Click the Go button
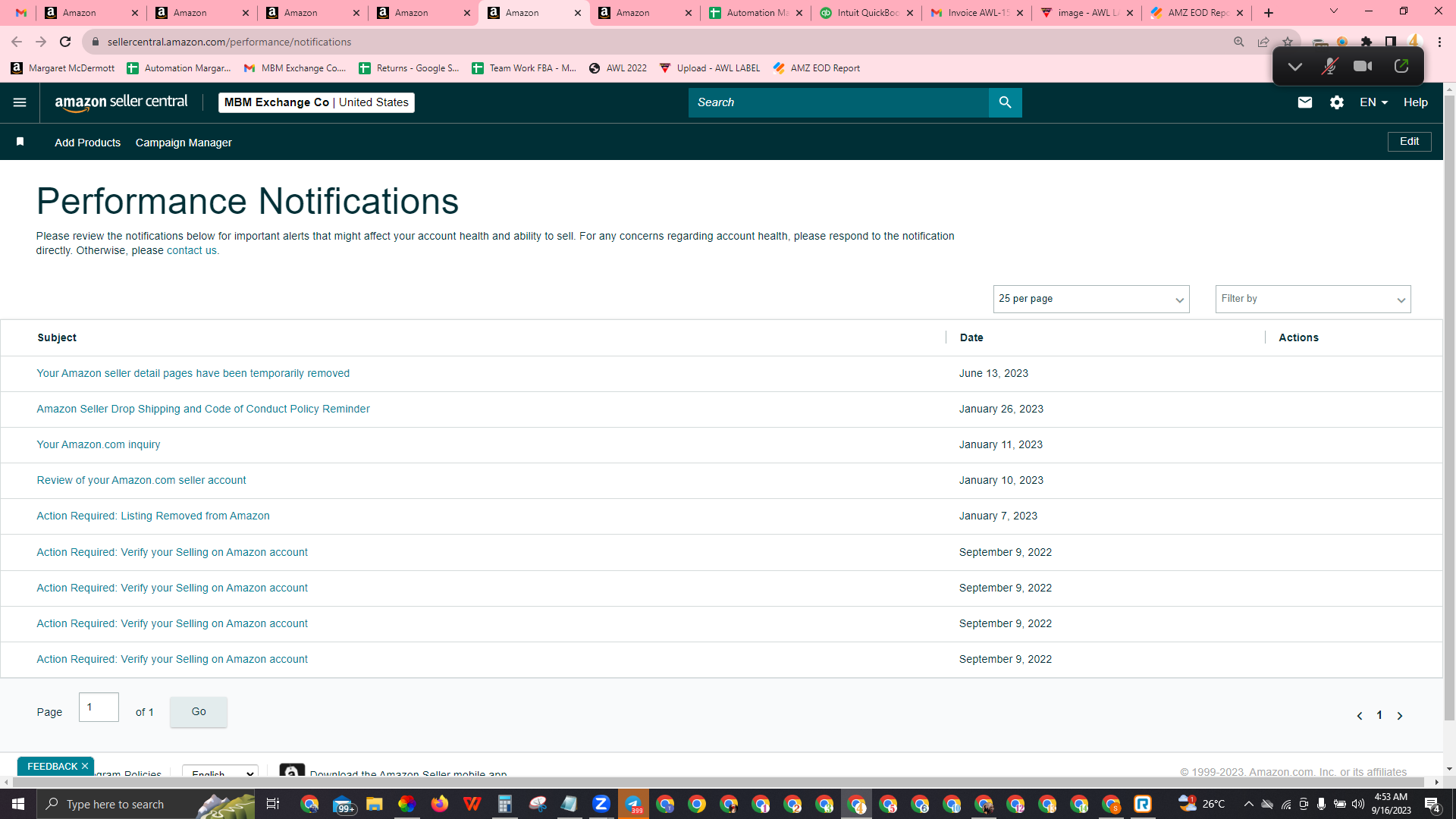The image size is (1456, 819). point(199,711)
